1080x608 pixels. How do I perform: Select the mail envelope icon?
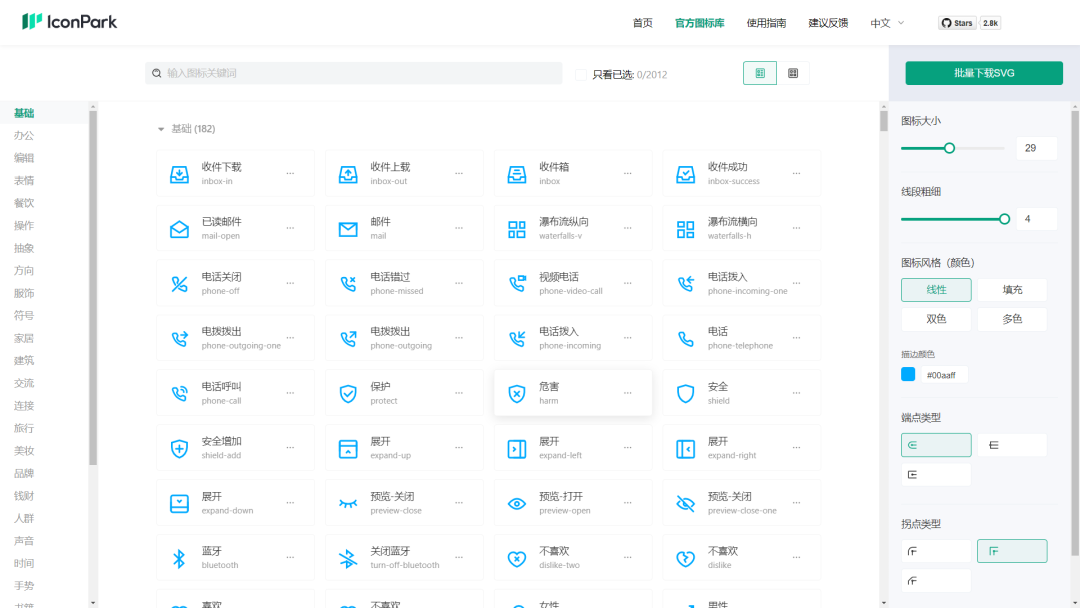348,229
